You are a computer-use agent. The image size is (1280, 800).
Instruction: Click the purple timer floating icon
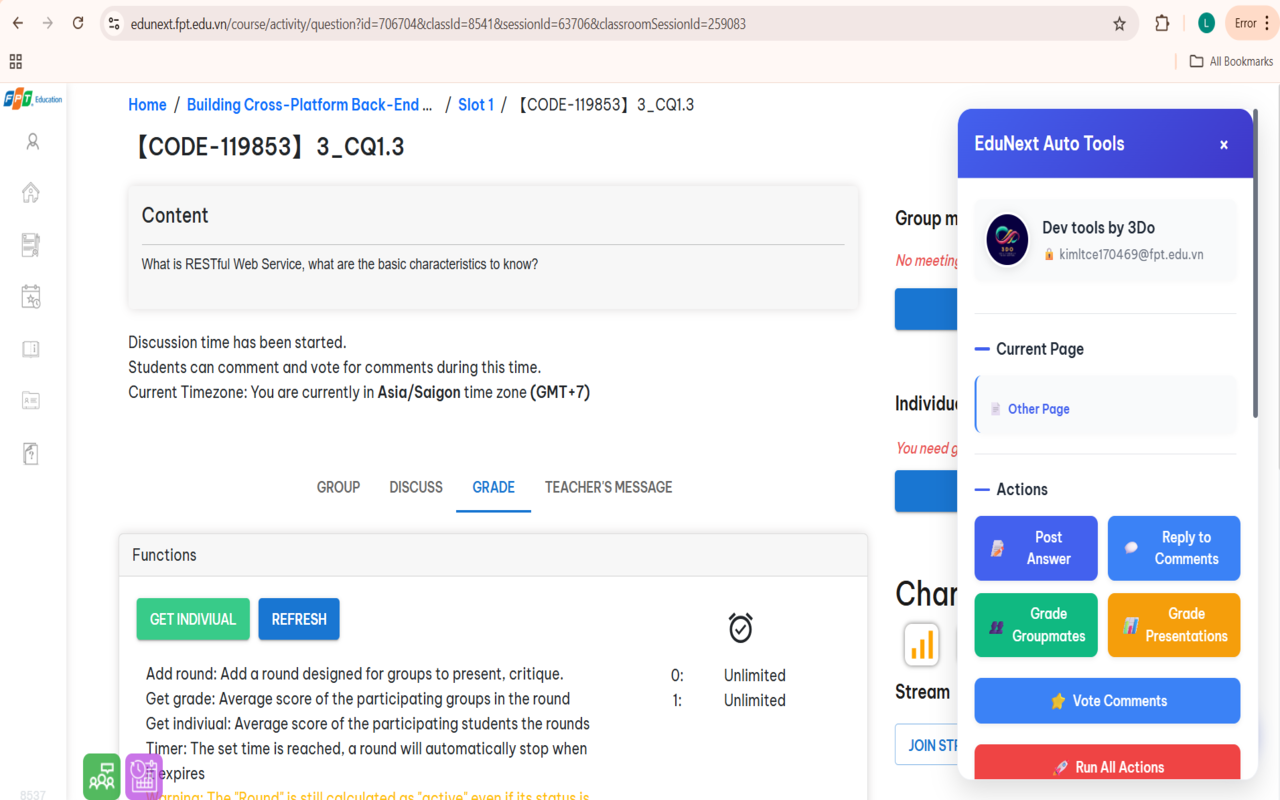144,776
